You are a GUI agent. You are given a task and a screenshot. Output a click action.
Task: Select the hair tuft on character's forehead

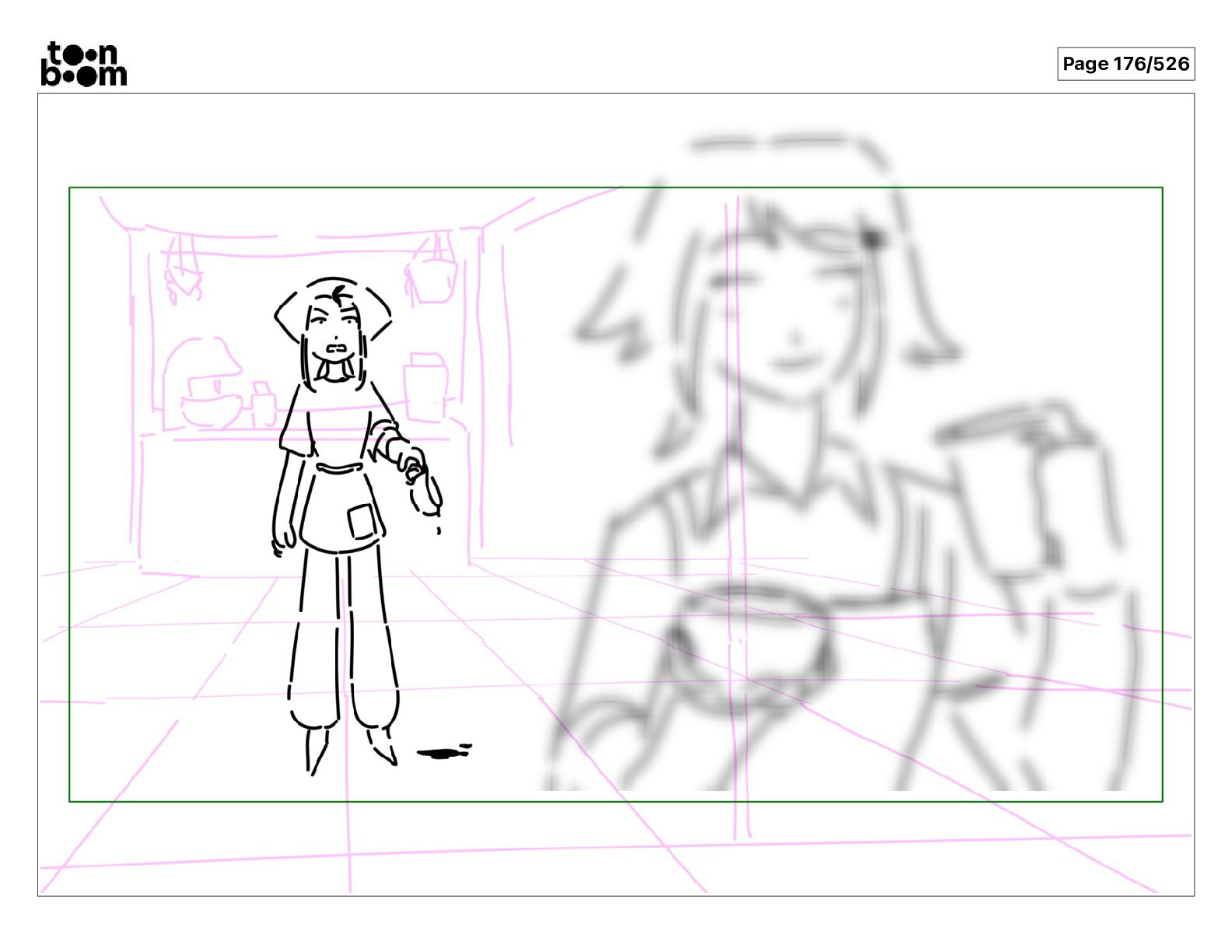pyautogui.click(x=340, y=296)
